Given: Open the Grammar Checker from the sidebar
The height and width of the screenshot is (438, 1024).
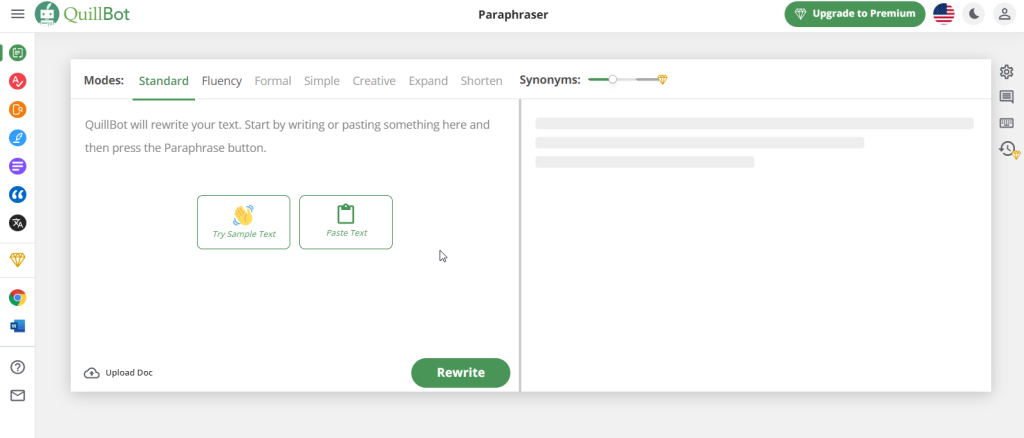Looking at the screenshot, I should [x=17, y=81].
